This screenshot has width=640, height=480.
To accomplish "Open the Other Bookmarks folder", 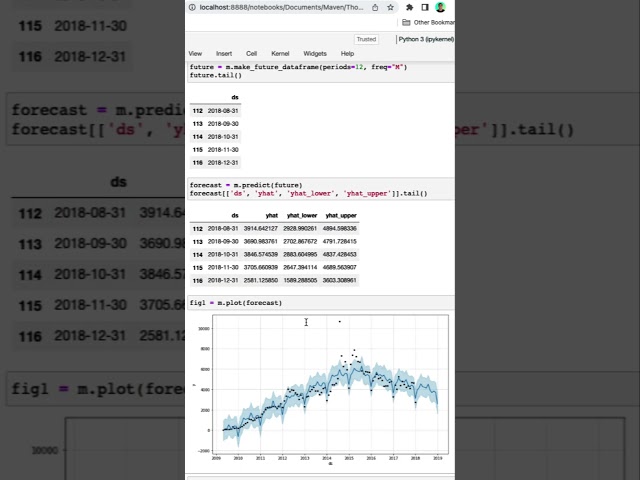I will (429, 22).
